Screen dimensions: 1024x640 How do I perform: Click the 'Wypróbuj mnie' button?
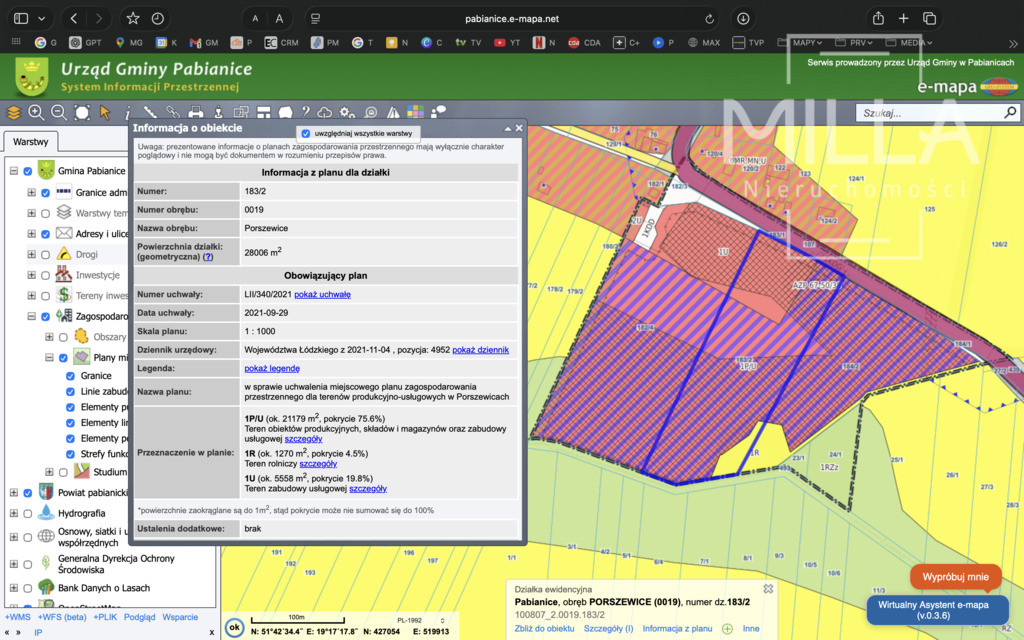pyautogui.click(x=955, y=577)
